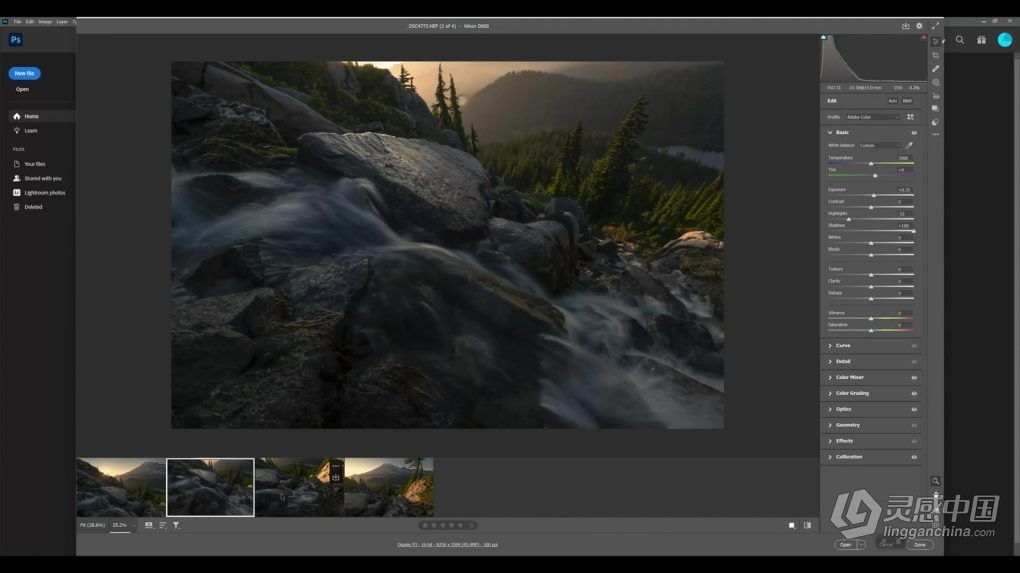Collapse the Basic panel chevron
This screenshot has height=573, width=1020.
(830, 133)
